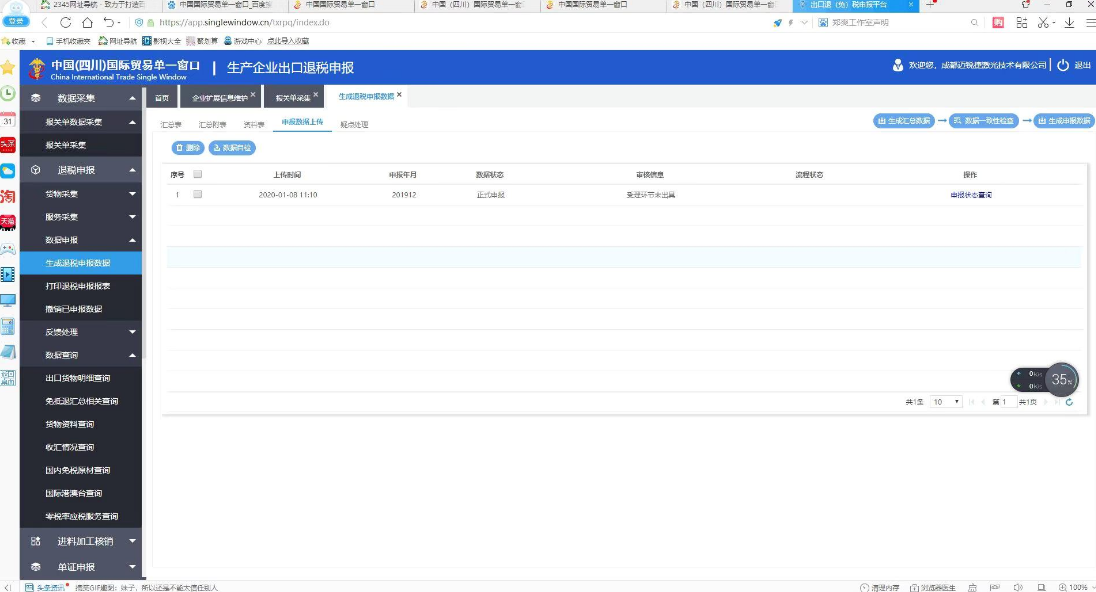Open the red Toutiao news sidebar icon
The image size is (1096, 592).
tap(8, 145)
